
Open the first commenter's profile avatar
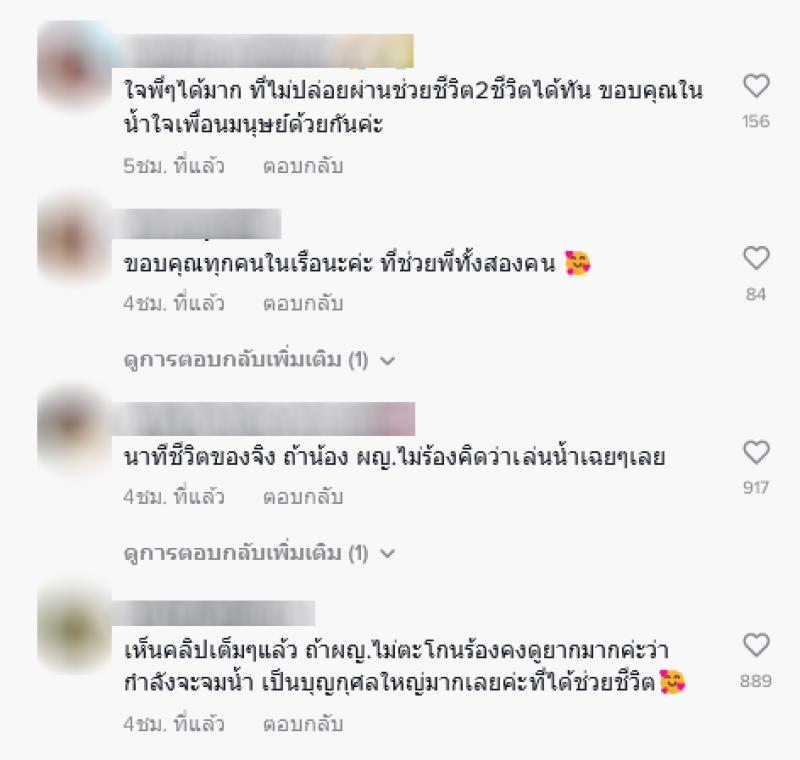pos(75,66)
